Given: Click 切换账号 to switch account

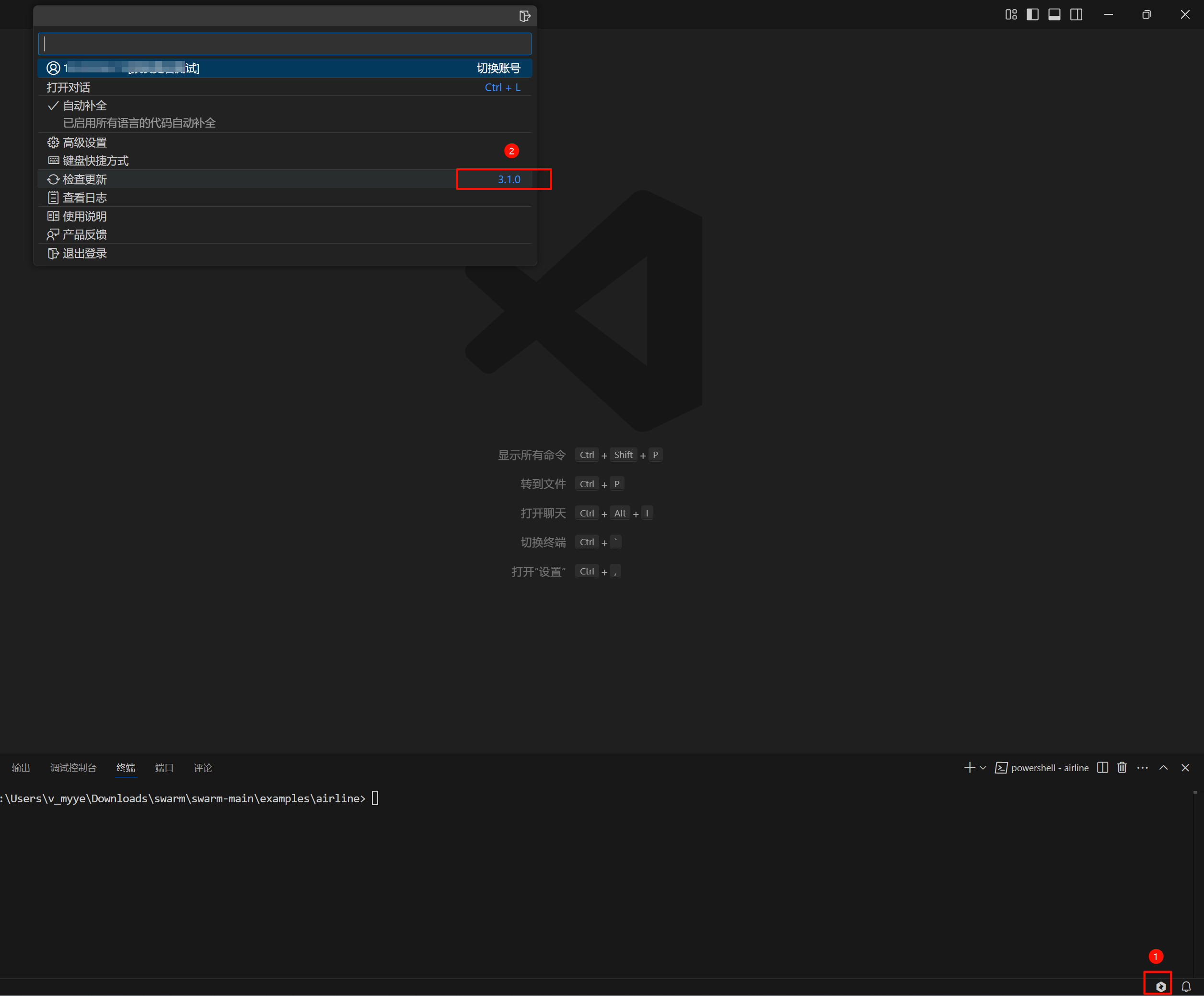Looking at the screenshot, I should [498, 68].
